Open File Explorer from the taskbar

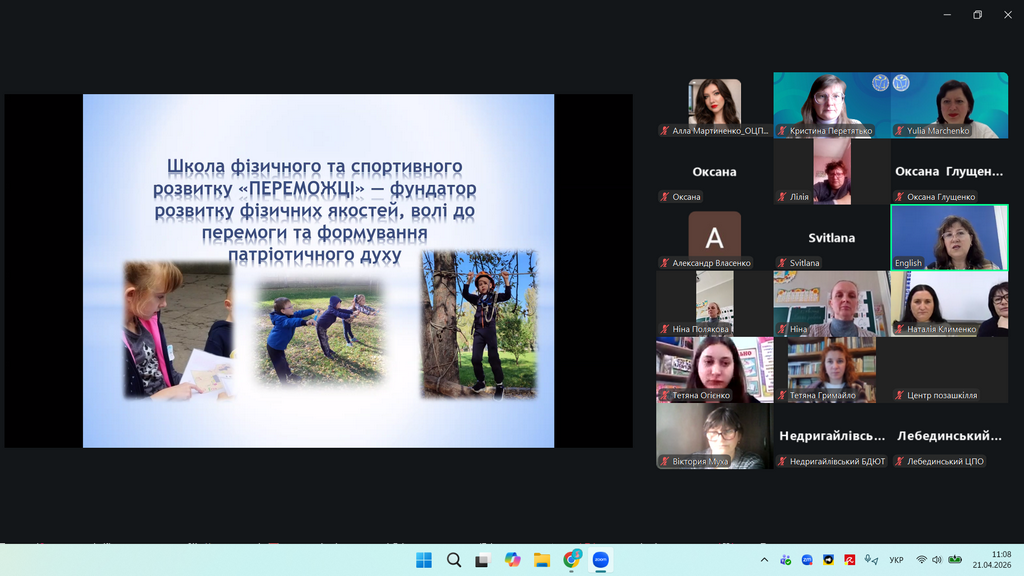pos(541,560)
